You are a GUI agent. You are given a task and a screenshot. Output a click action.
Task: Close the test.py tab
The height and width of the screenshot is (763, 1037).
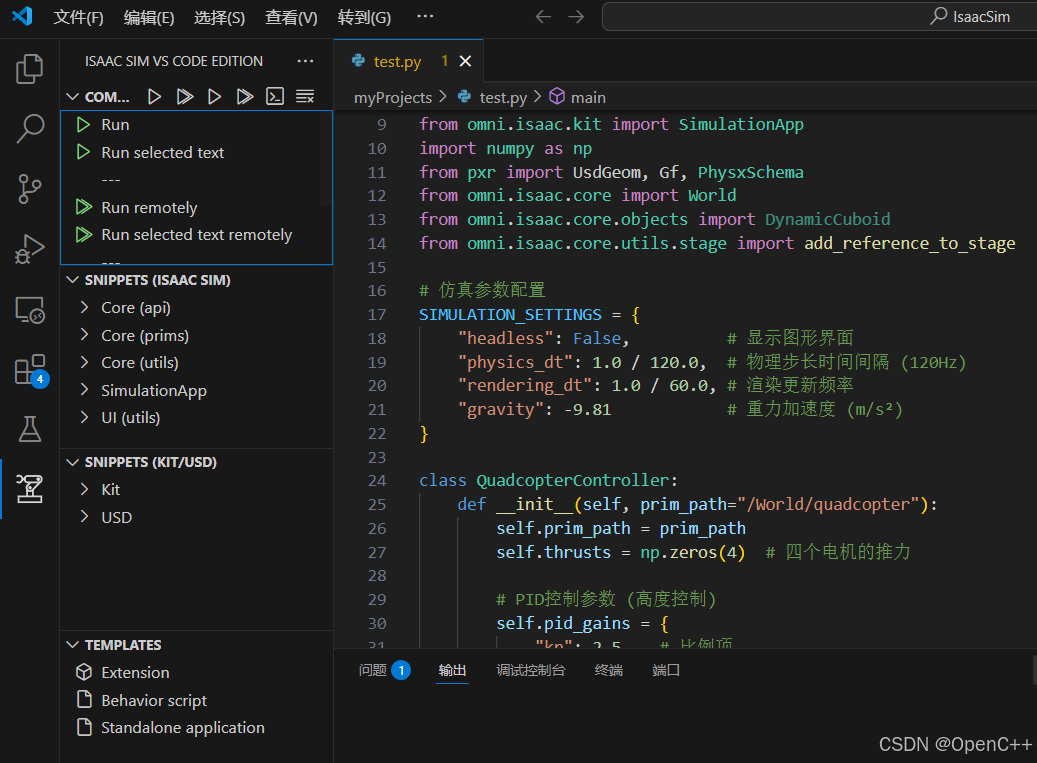(x=466, y=61)
